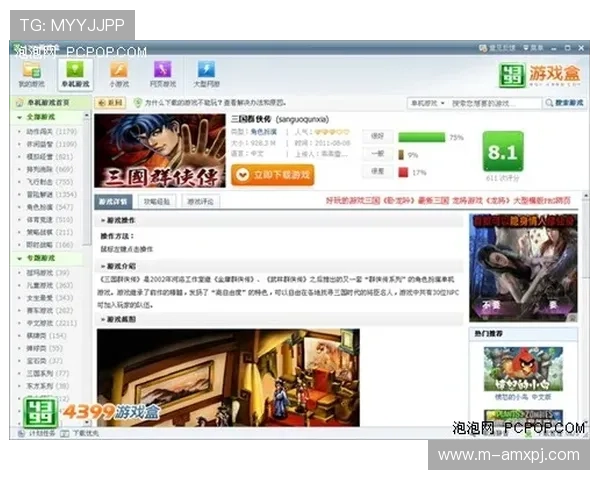Select the 角色扮演 (547) category
Image resolution: width=600 pixels, height=480 pixels.
[49, 207]
